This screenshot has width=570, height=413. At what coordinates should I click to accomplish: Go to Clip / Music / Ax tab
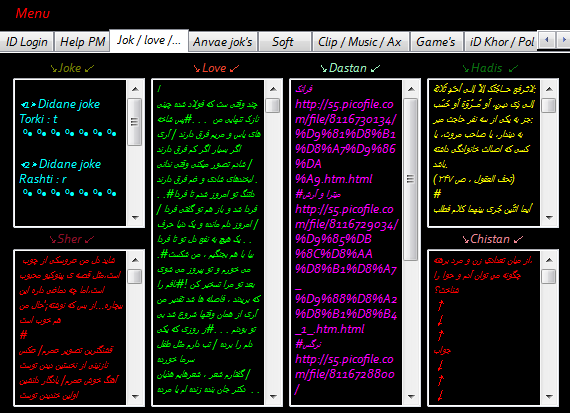click(360, 42)
